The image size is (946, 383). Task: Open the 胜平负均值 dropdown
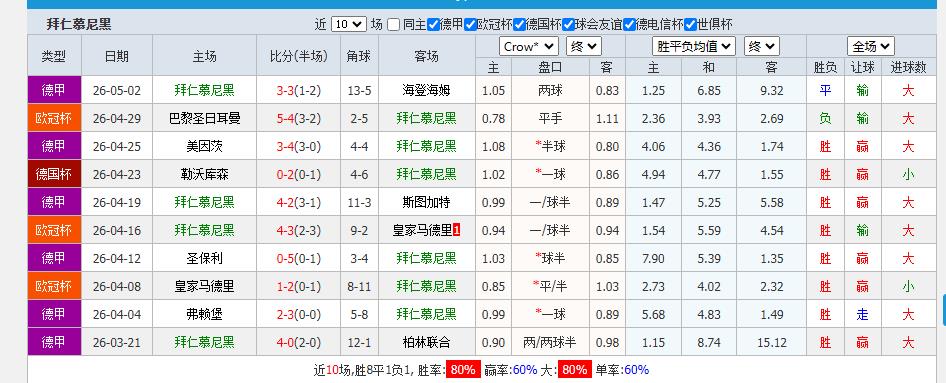tap(694, 46)
